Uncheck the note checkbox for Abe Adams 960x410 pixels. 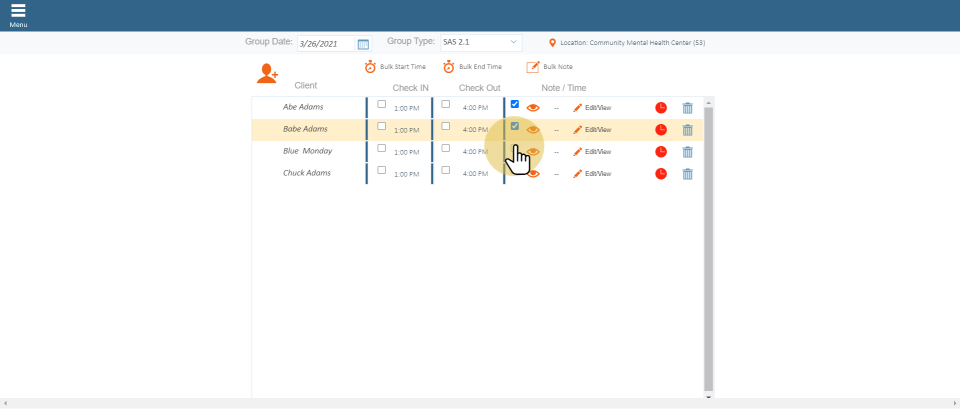click(515, 104)
